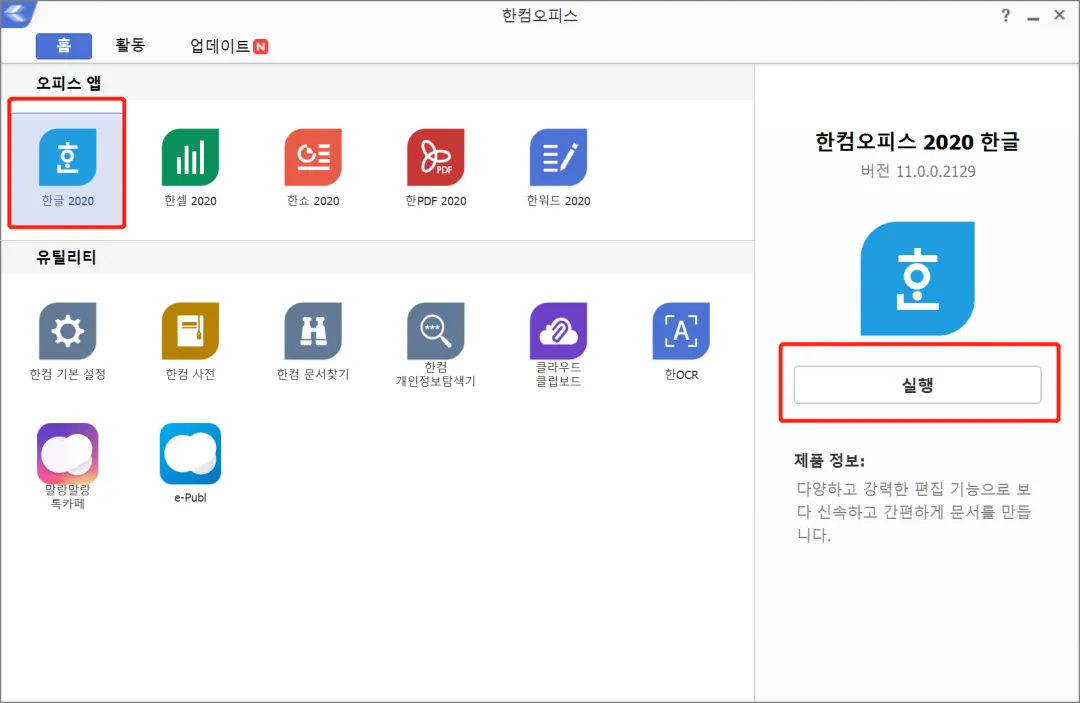This screenshot has height=703, width=1080.
Task: Click the 유틸리티 section header
Action: click(66, 257)
